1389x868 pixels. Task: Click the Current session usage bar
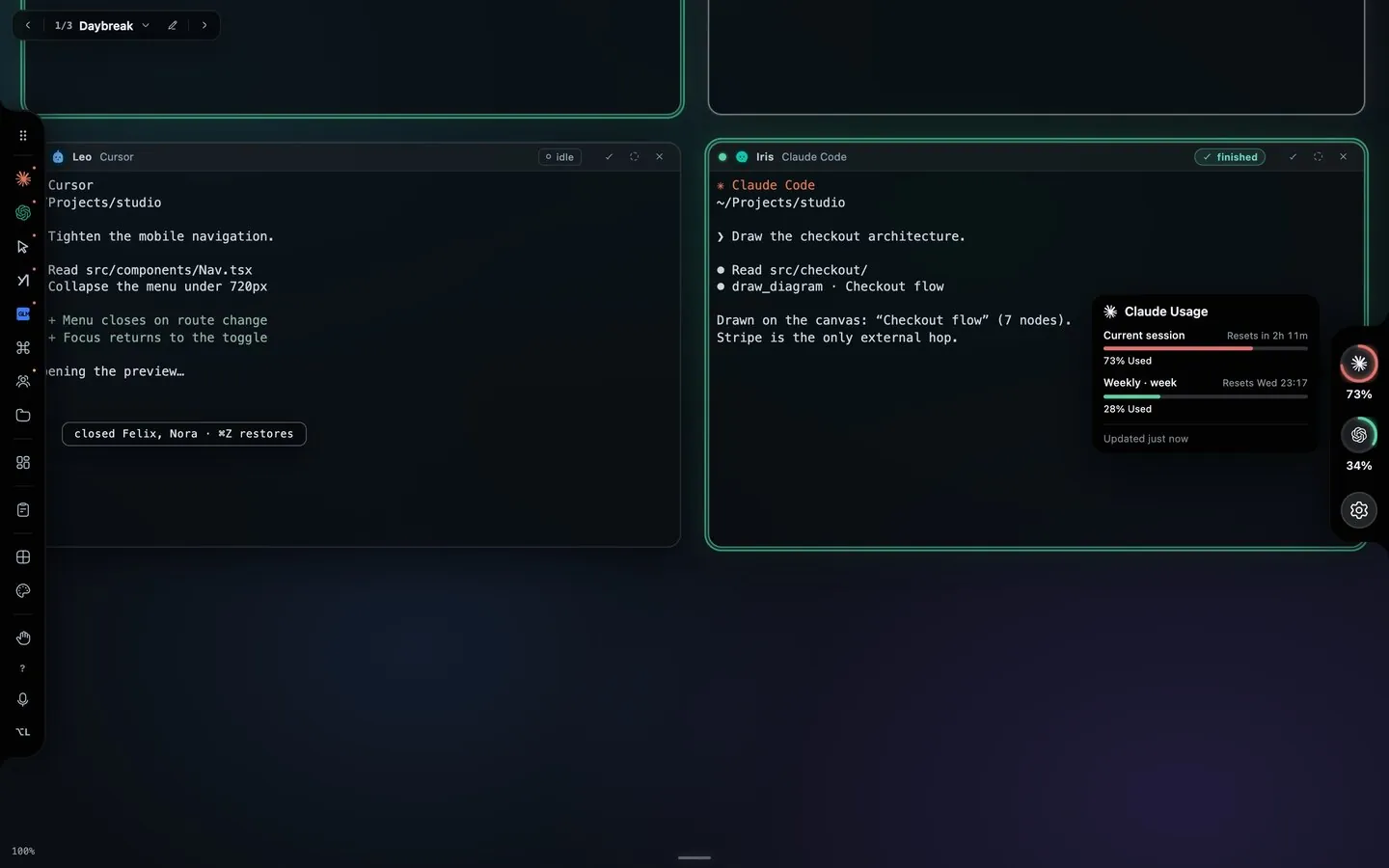1206,348
